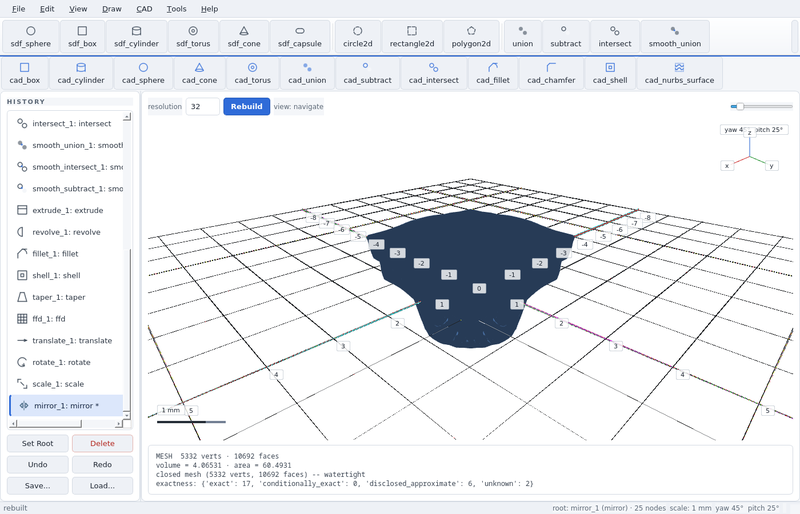800x514 pixels.
Task: Select ffd_1 history entry
Action: (66, 319)
